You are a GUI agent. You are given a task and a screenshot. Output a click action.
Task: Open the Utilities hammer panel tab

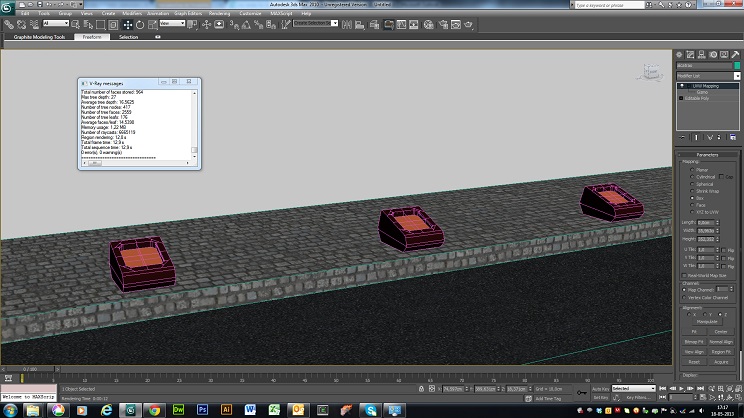point(735,55)
